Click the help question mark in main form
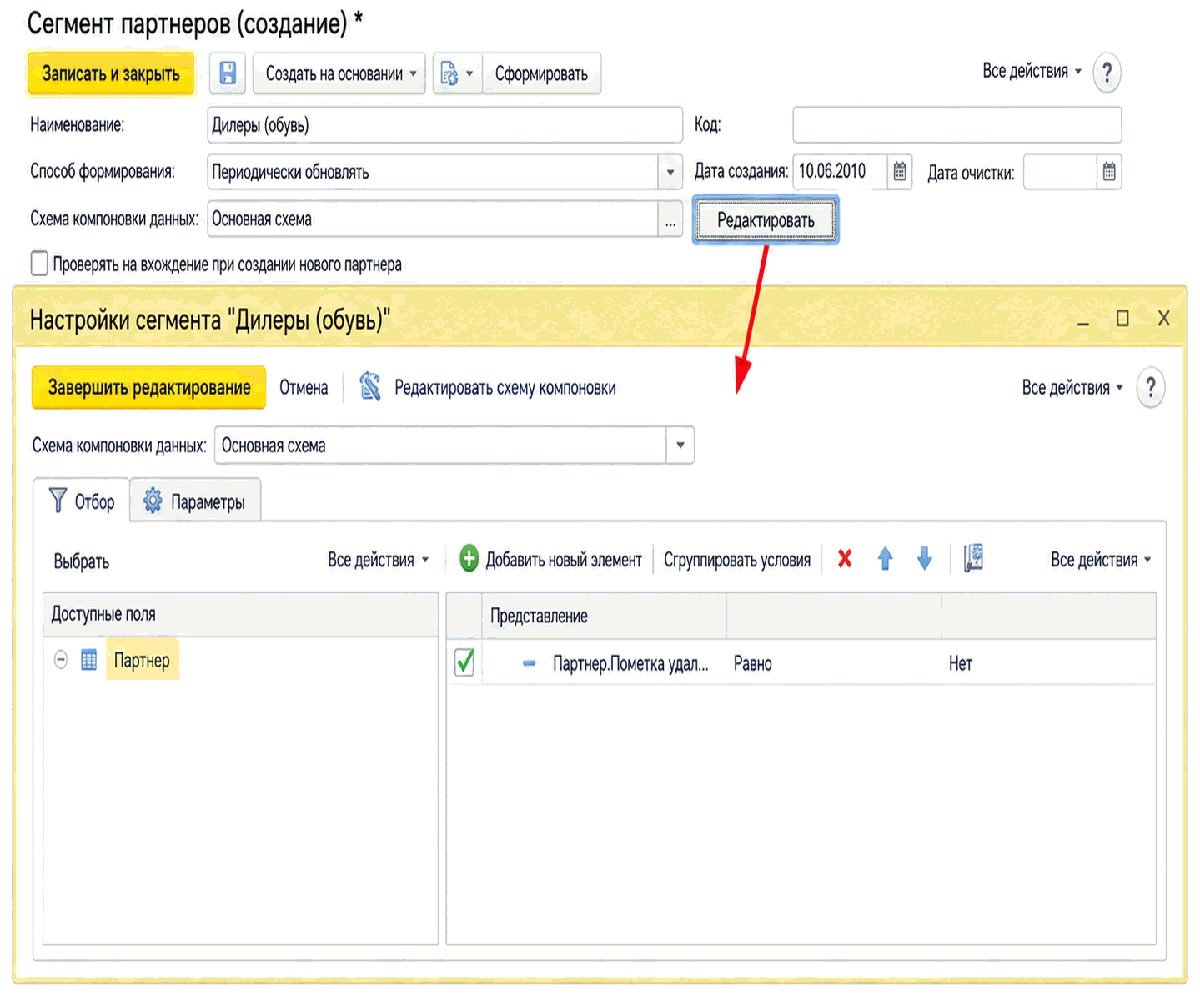This screenshot has height=997, width=1200. tap(1107, 73)
